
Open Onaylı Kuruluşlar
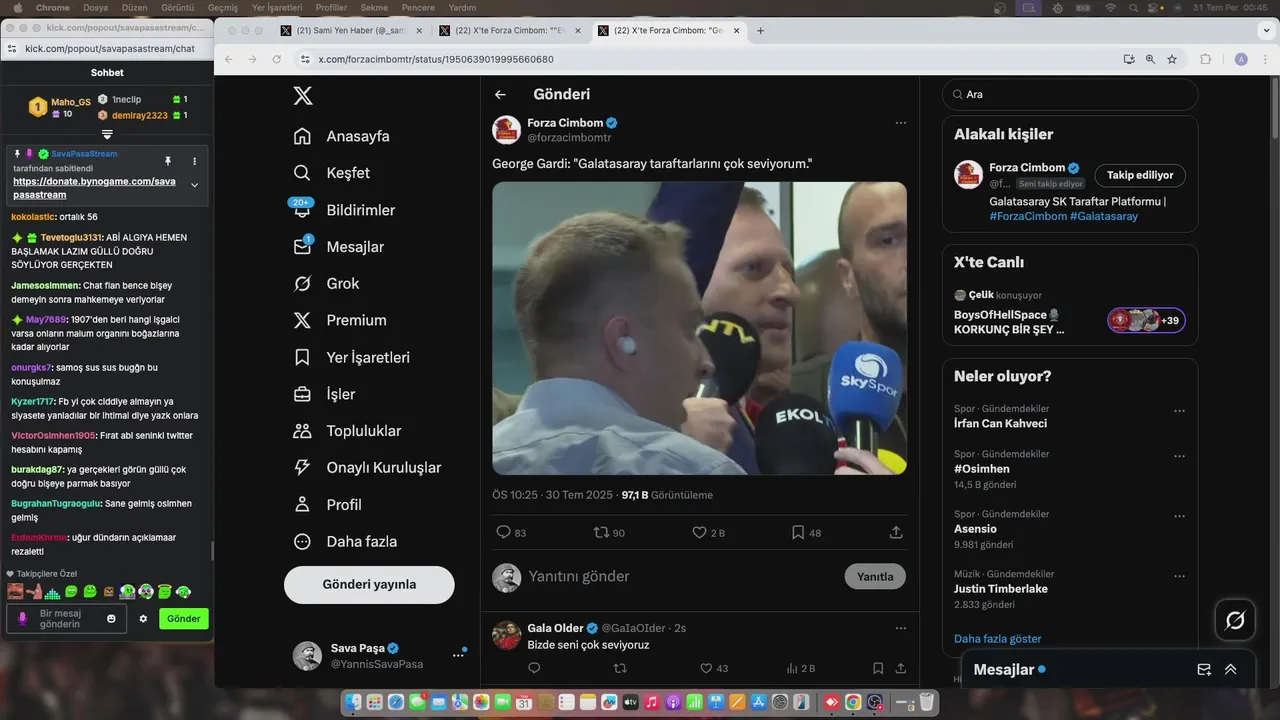367,468
